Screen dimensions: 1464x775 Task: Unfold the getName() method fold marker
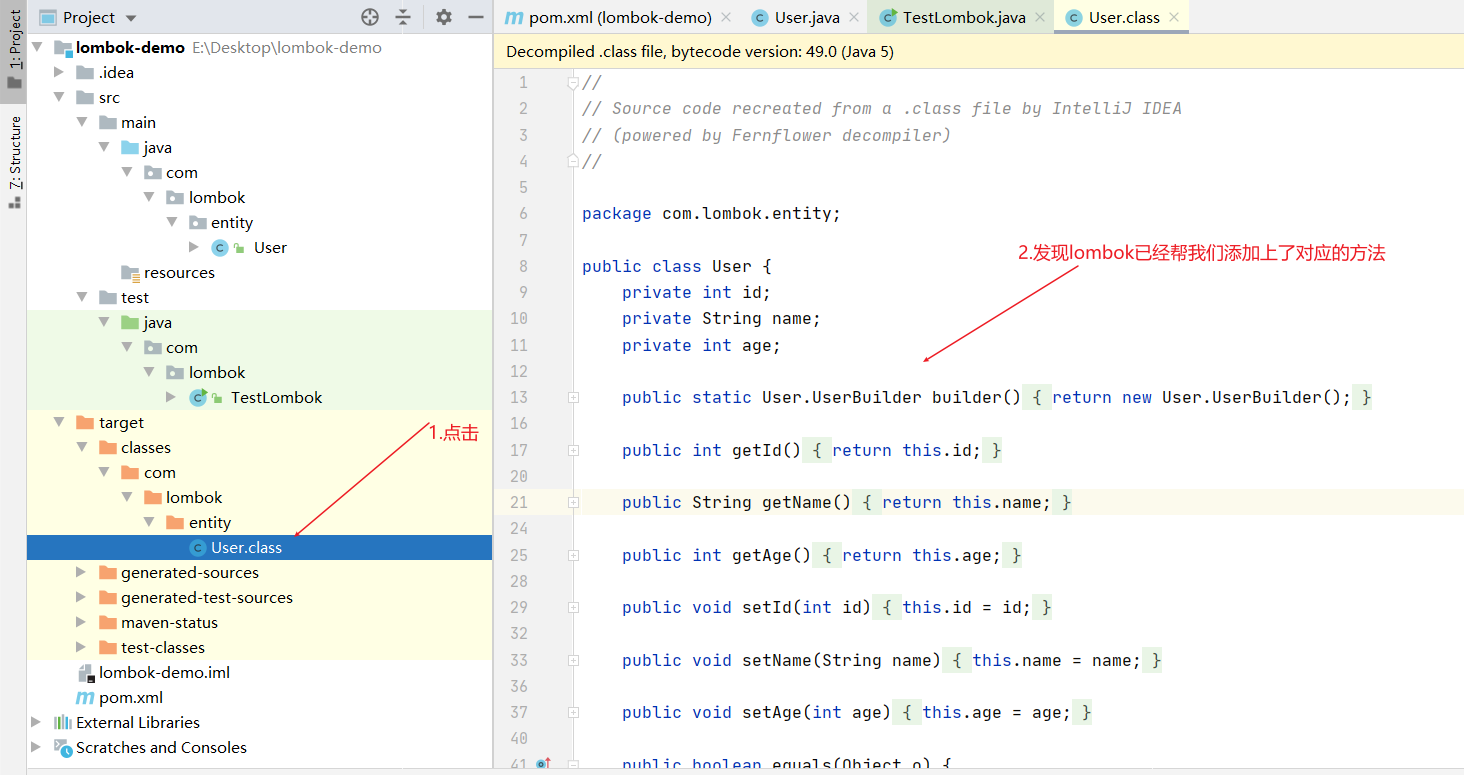[x=573, y=502]
